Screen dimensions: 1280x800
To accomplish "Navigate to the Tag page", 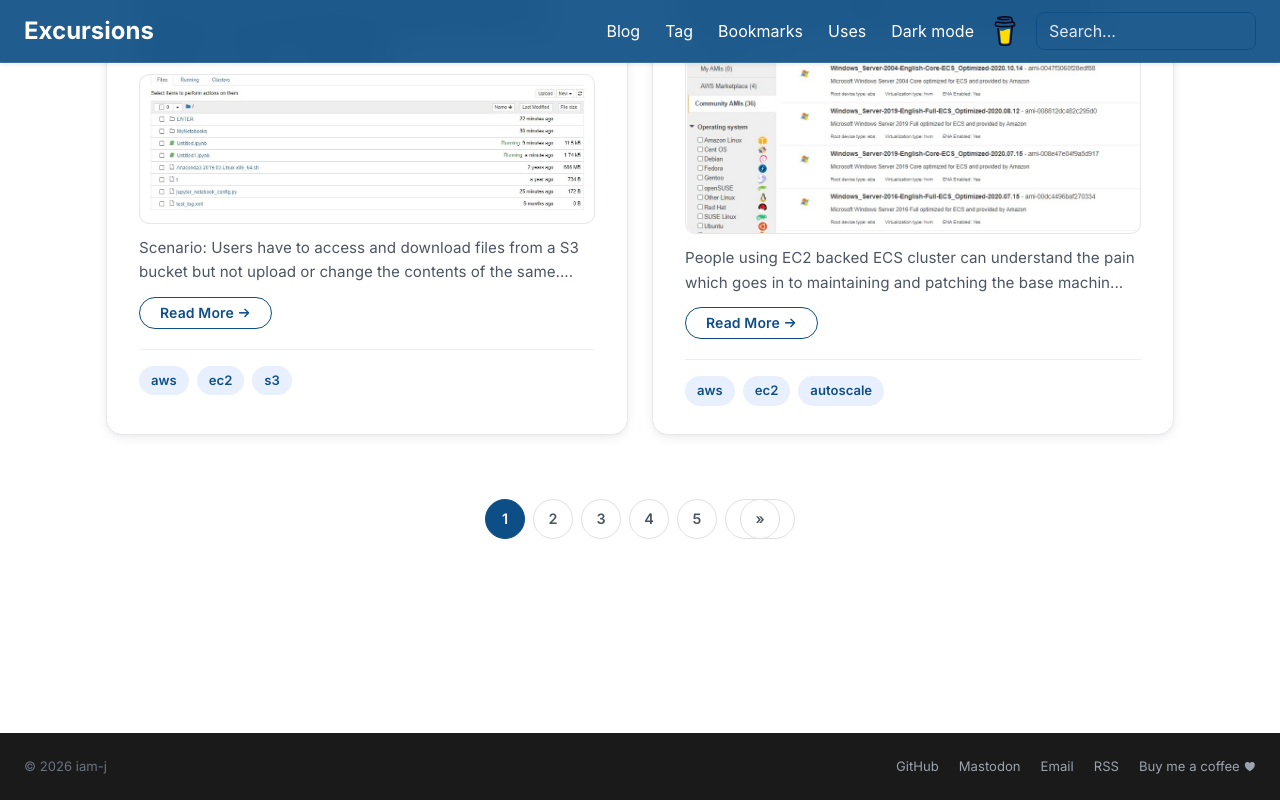I will pos(679,31).
